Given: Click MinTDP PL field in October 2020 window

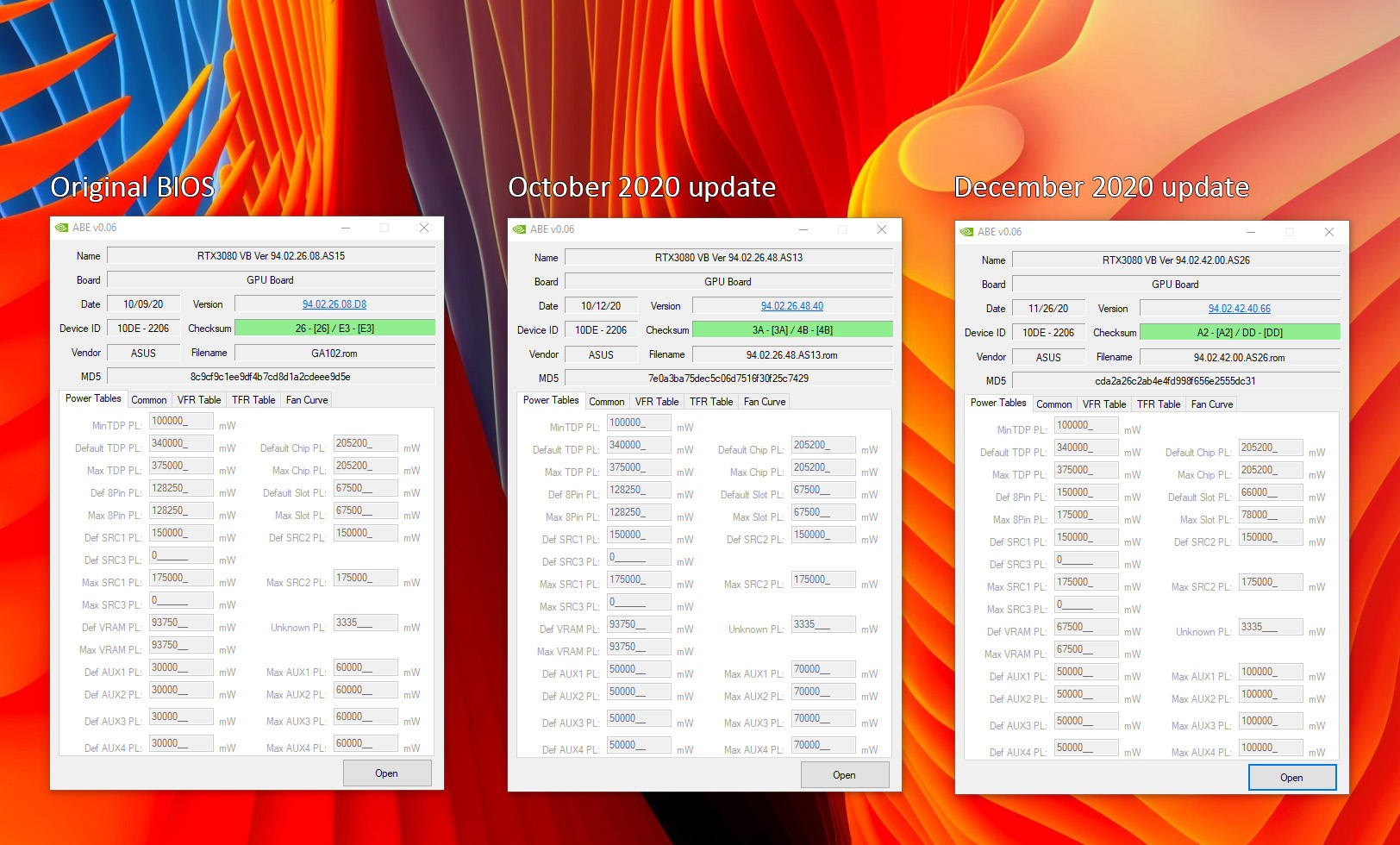Looking at the screenshot, I should click(639, 422).
